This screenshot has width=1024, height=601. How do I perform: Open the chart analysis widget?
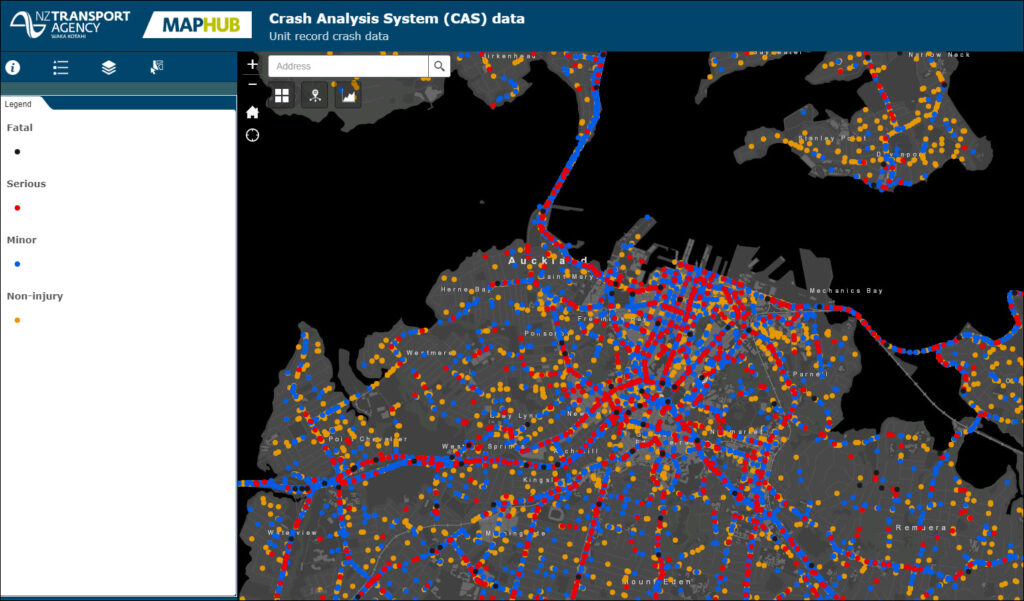pos(348,96)
